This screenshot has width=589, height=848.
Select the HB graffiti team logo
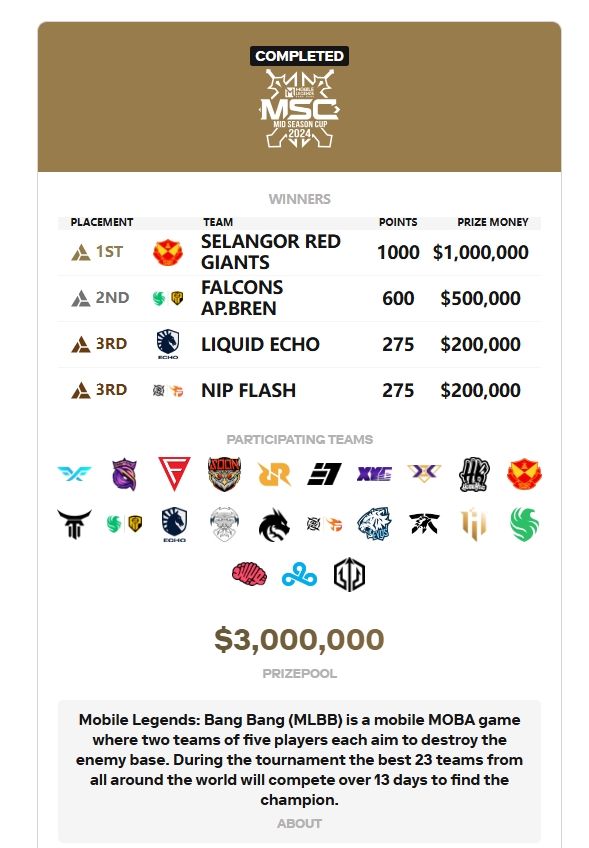click(474, 474)
